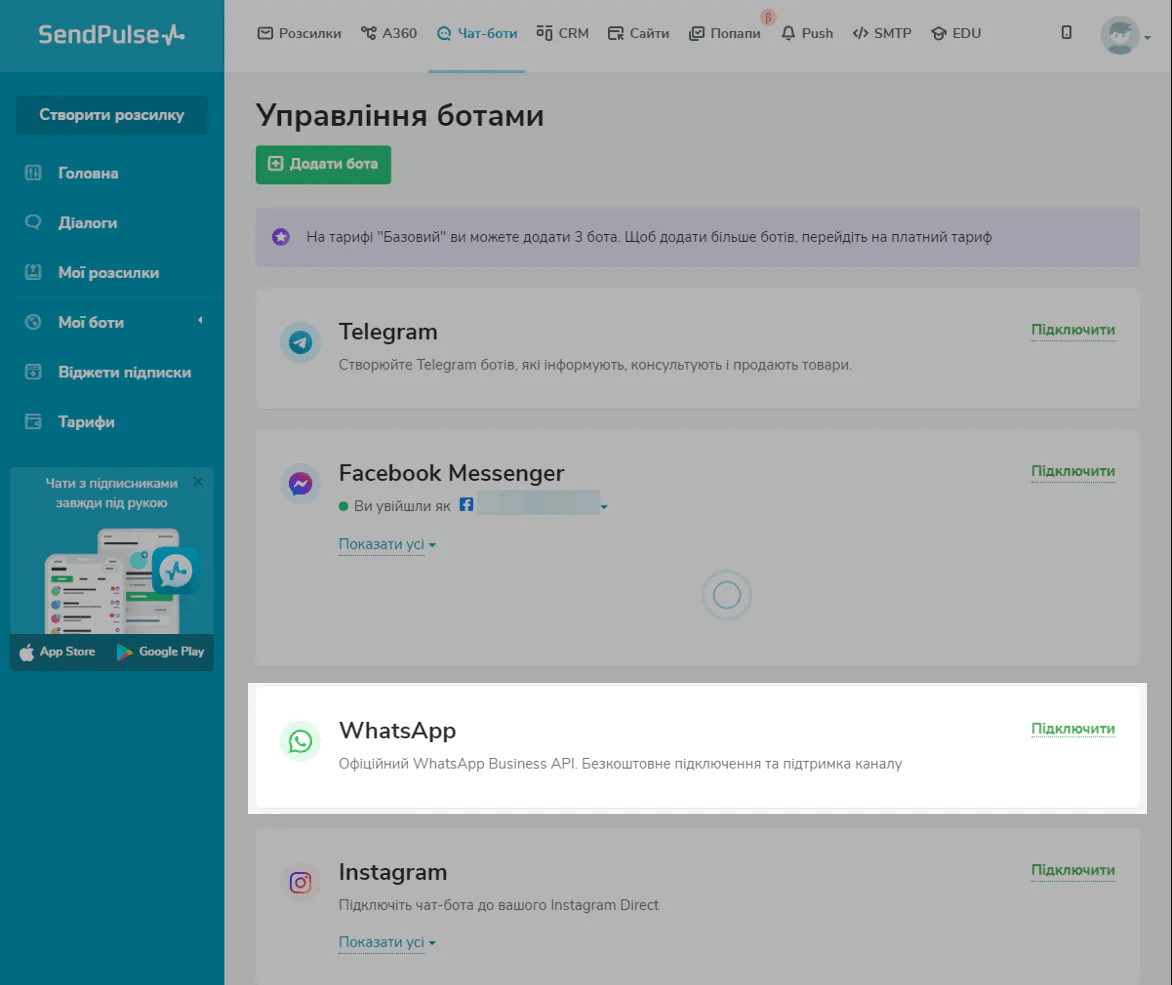Open the Facebook account dropdown arrow
Viewport: 1172px width, 985px height.
604,508
